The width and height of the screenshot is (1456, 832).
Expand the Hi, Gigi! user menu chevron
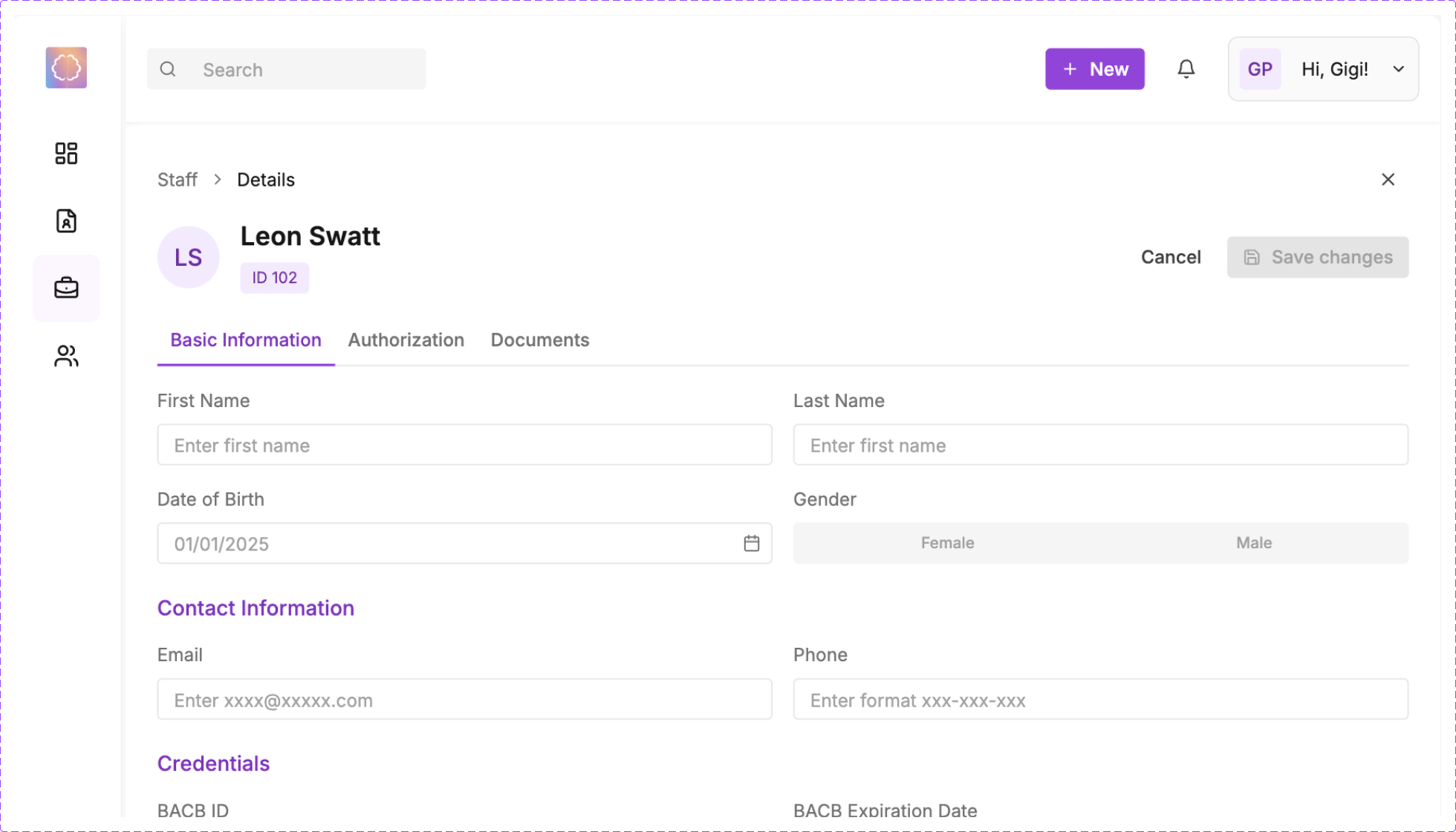(x=1398, y=69)
